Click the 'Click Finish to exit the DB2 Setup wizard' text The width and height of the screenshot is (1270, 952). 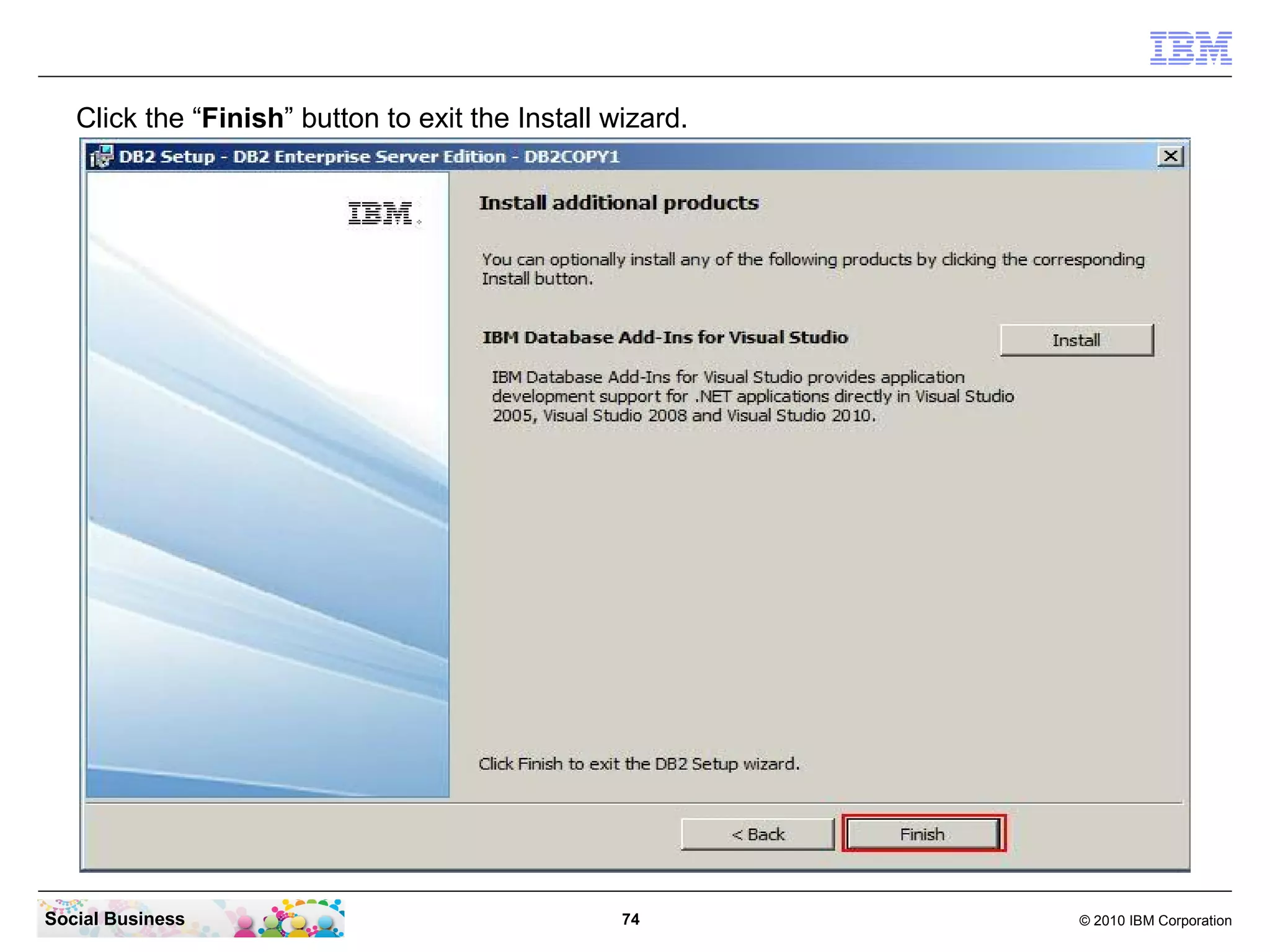(x=639, y=764)
